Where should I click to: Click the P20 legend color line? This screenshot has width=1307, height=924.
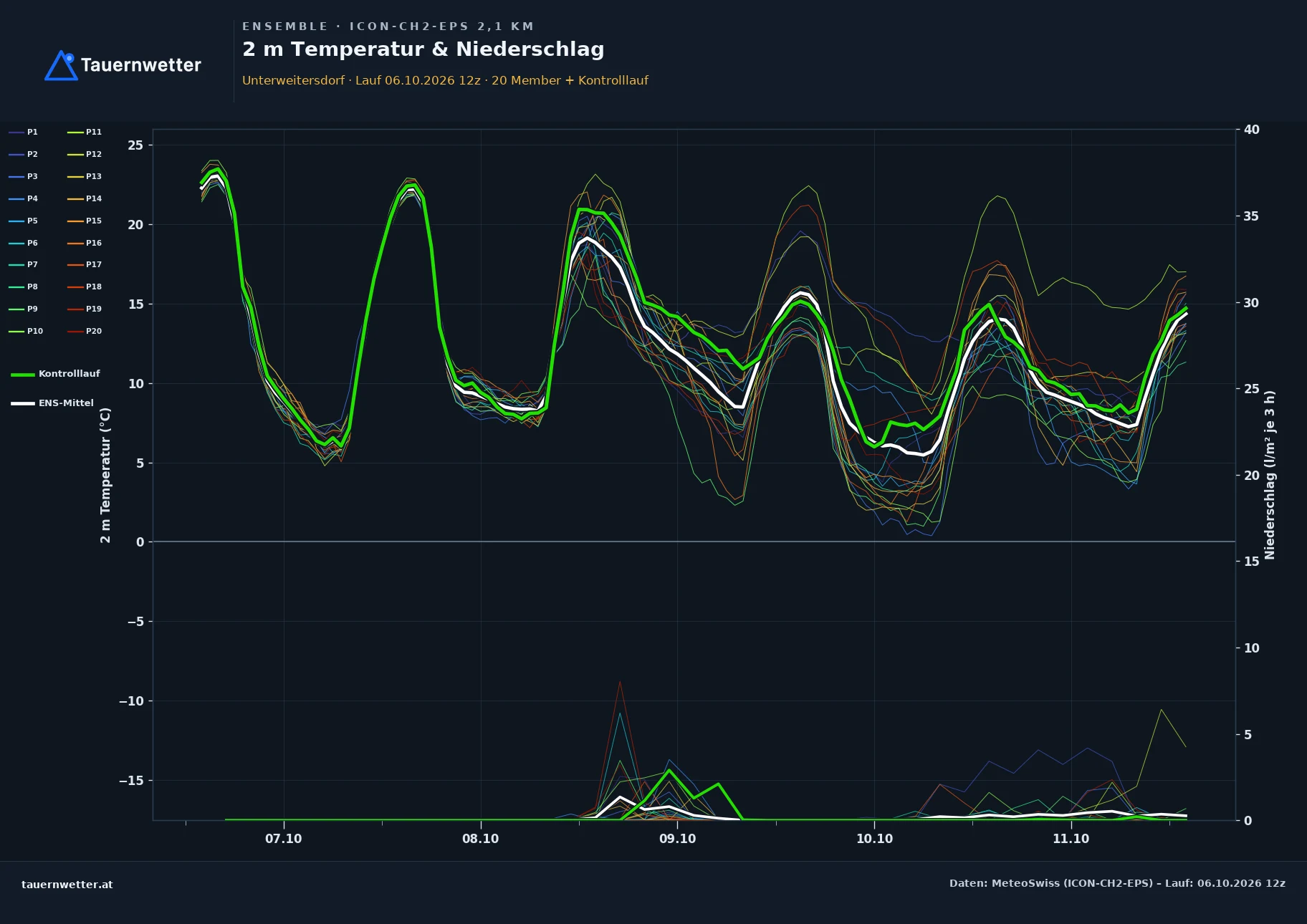tap(75, 332)
